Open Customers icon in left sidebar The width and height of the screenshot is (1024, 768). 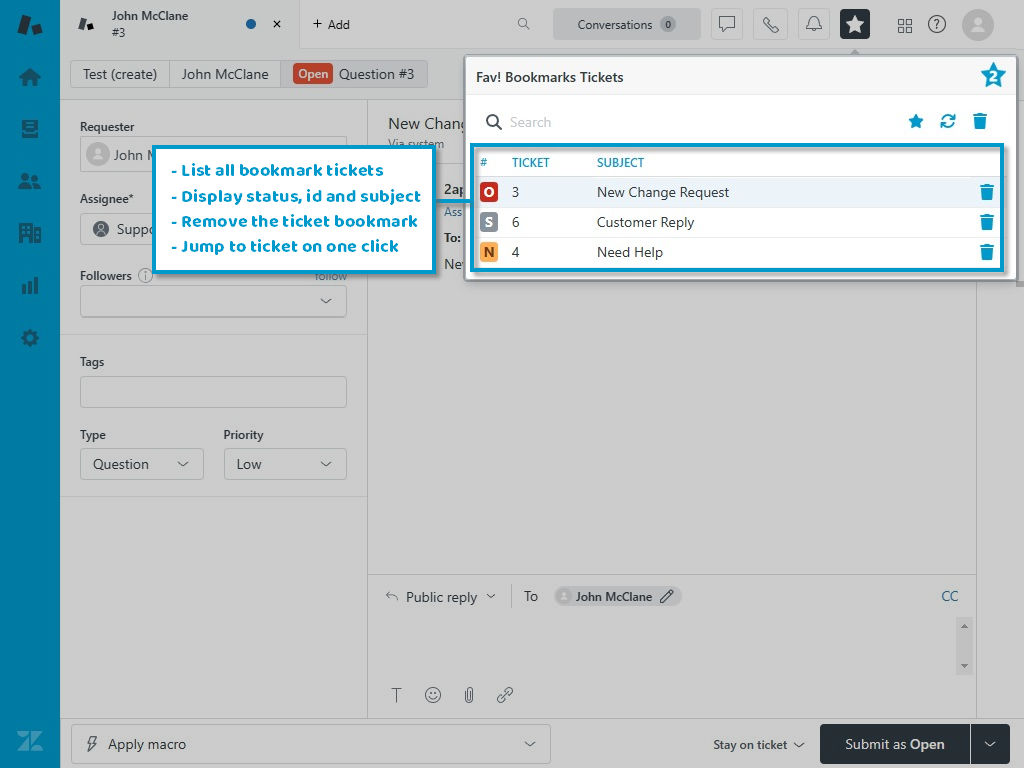click(x=30, y=181)
